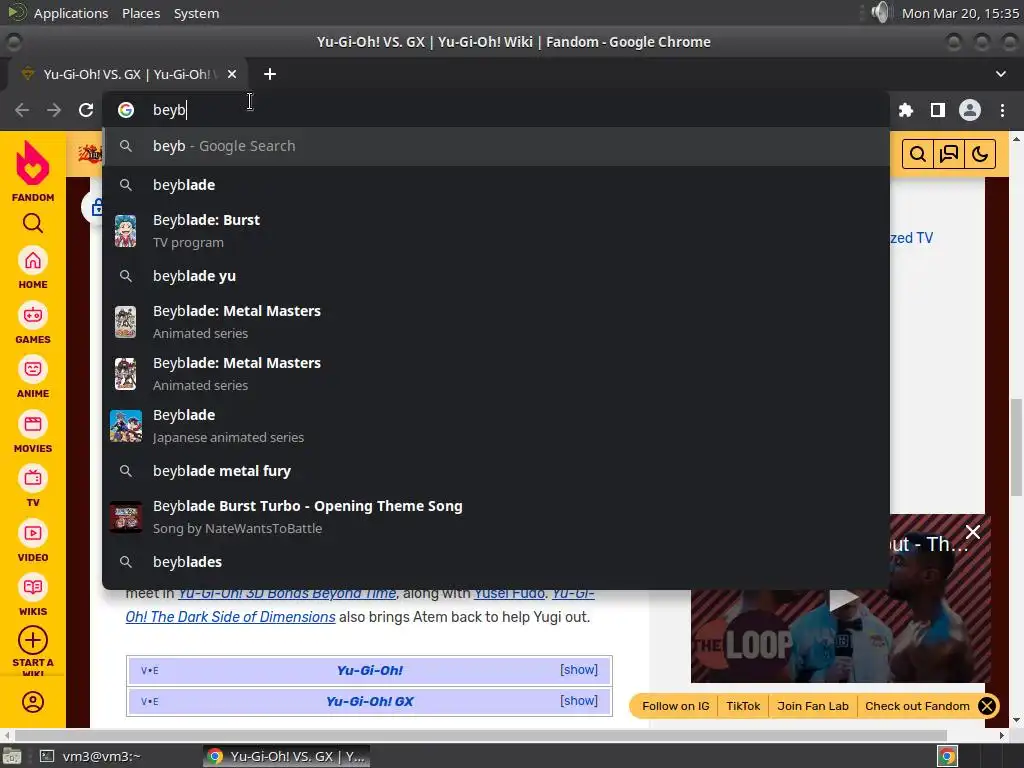Select the 'beyblade' suggestion

click(x=496, y=185)
